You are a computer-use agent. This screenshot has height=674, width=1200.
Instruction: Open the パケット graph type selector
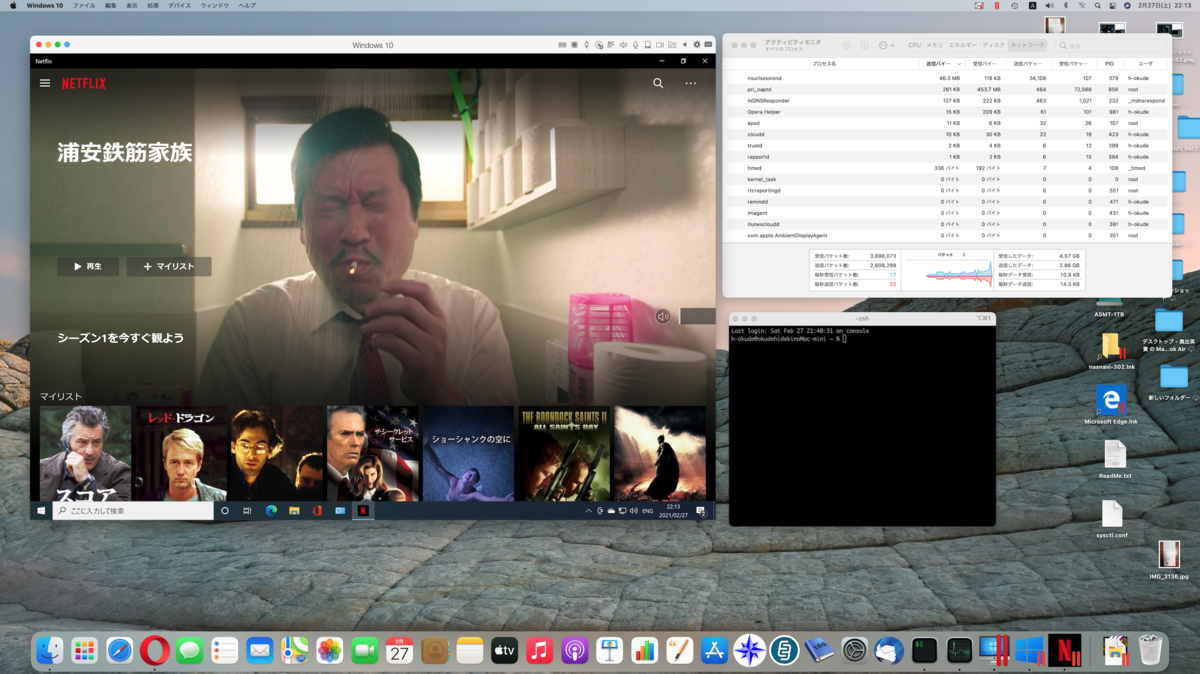point(950,255)
